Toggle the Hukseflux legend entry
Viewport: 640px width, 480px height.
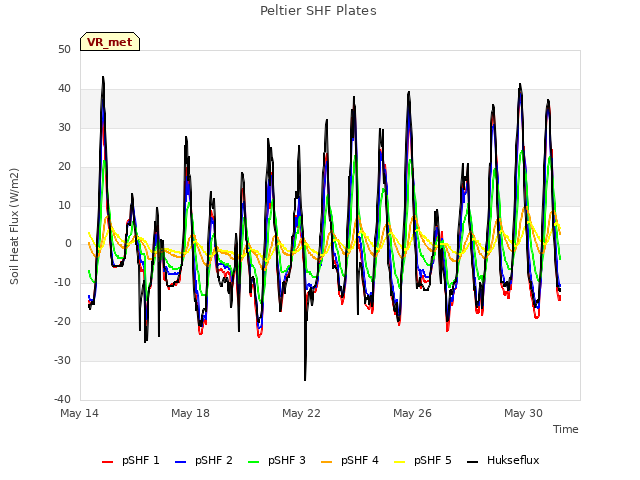click(x=503, y=460)
